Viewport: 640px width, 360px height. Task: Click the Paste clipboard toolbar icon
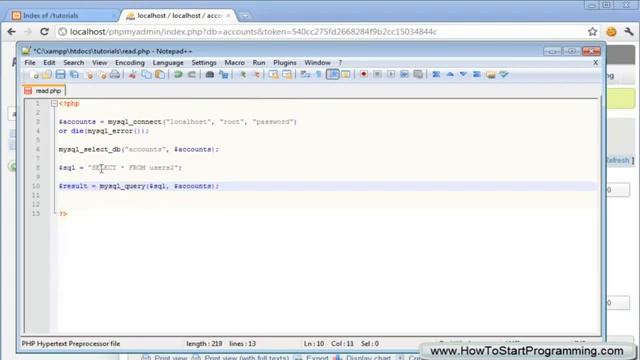coord(160,75)
